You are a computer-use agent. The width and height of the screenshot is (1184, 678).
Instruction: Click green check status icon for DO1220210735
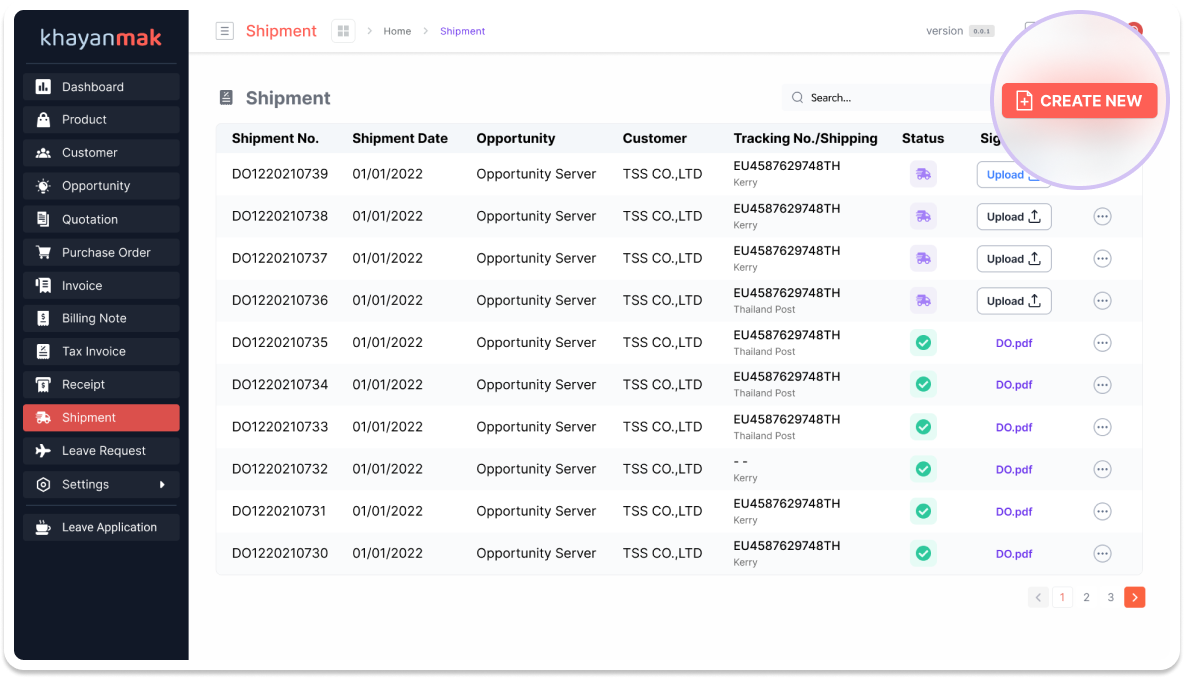(923, 343)
